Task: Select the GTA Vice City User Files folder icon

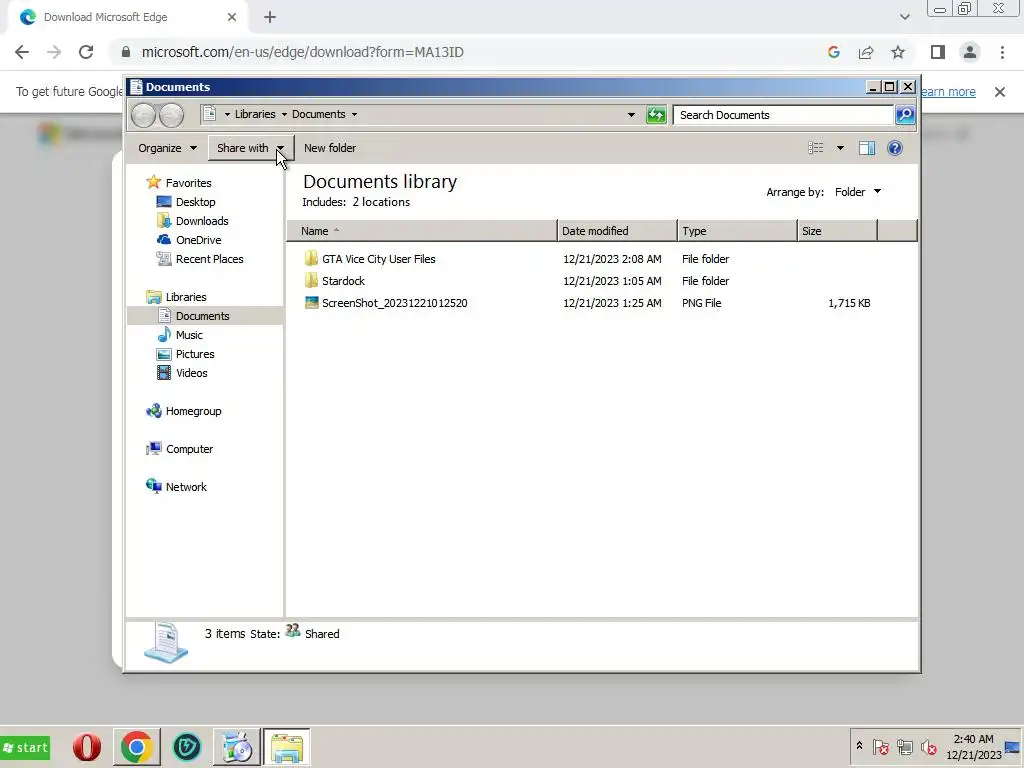Action: tap(312, 259)
